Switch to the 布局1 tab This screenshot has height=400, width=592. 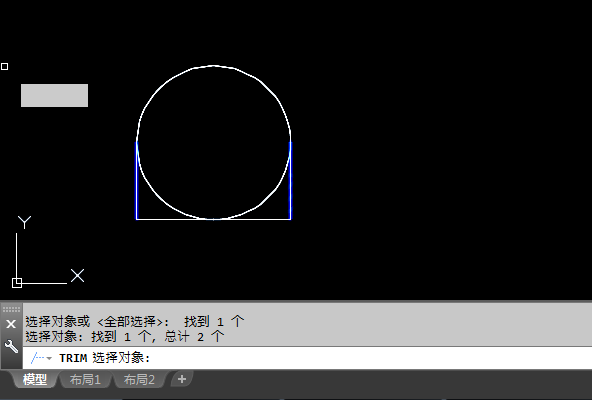click(x=85, y=380)
